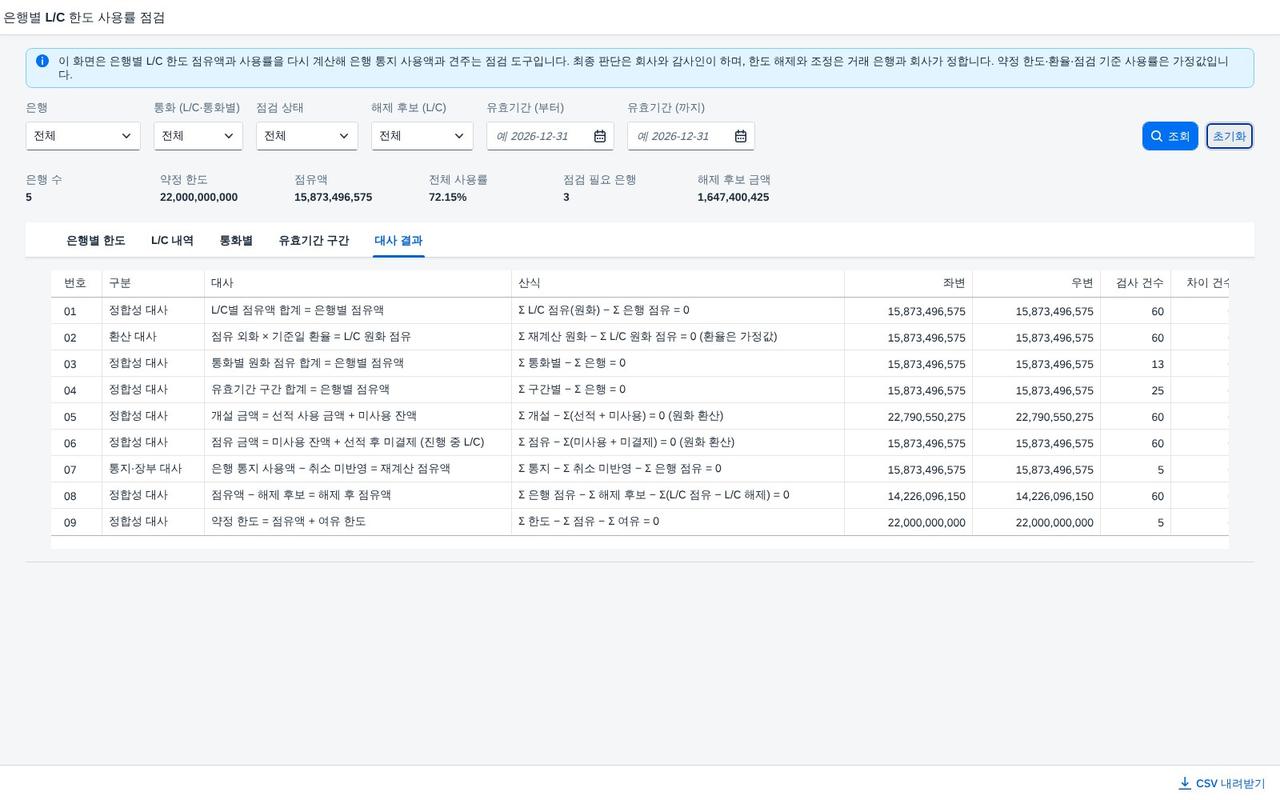Click the 약정 한도 summary value 22,000,000,000
The image size is (1280, 800).
[199, 198]
